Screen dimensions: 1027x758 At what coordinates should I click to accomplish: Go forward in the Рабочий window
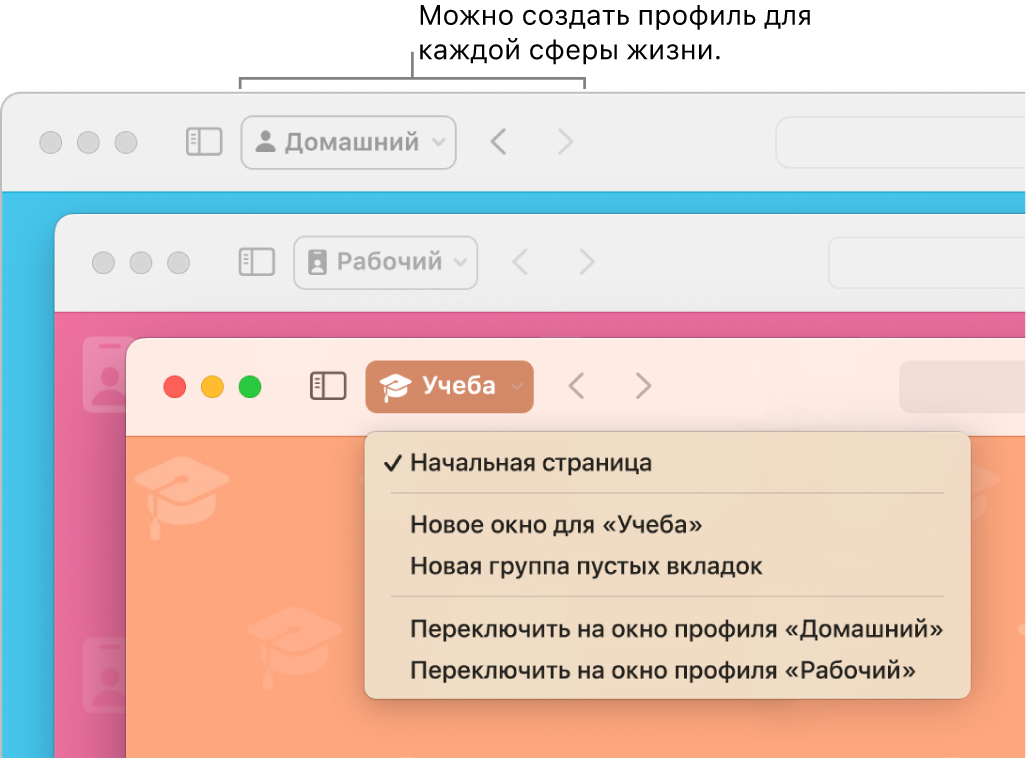click(587, 262)
